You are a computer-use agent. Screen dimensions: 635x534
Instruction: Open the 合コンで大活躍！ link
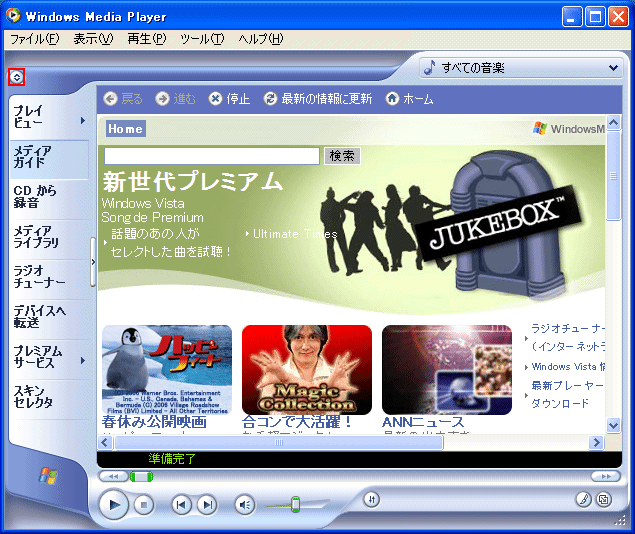(297, 422)
